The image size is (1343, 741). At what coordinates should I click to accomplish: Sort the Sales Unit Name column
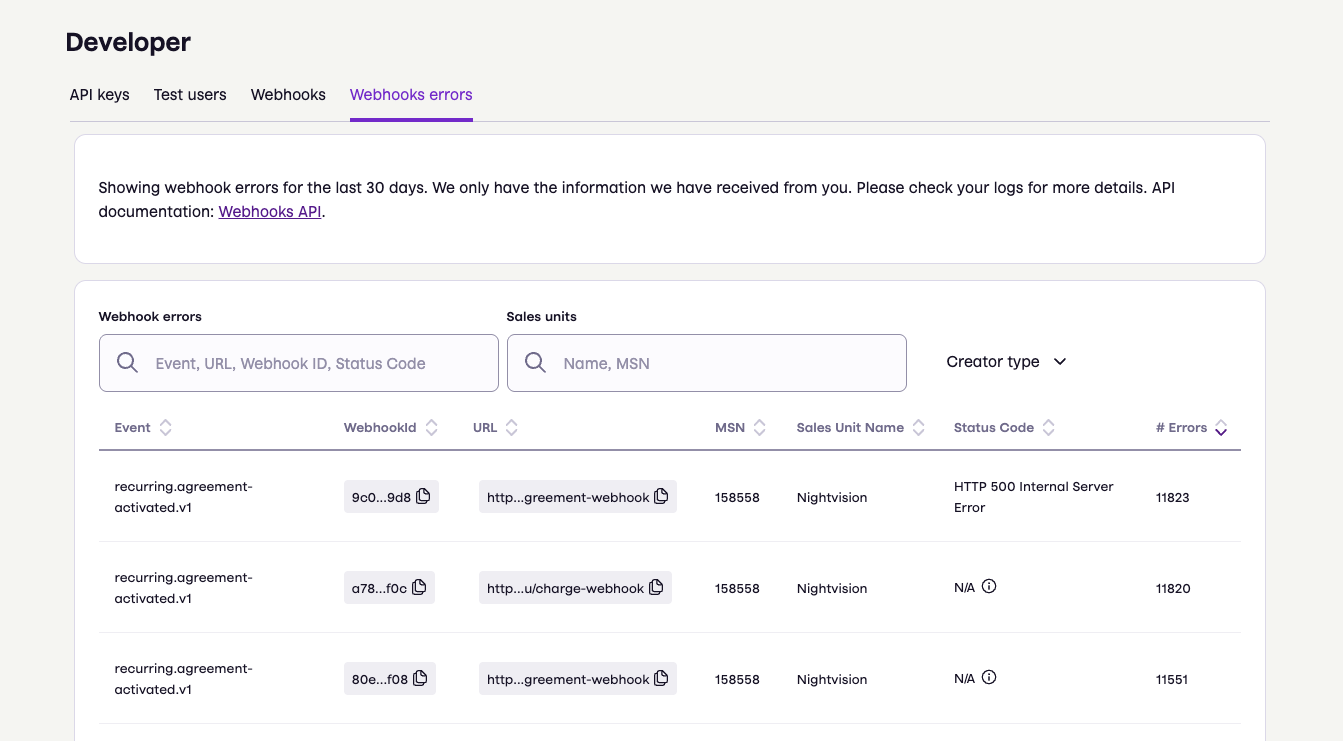[919, 427]
